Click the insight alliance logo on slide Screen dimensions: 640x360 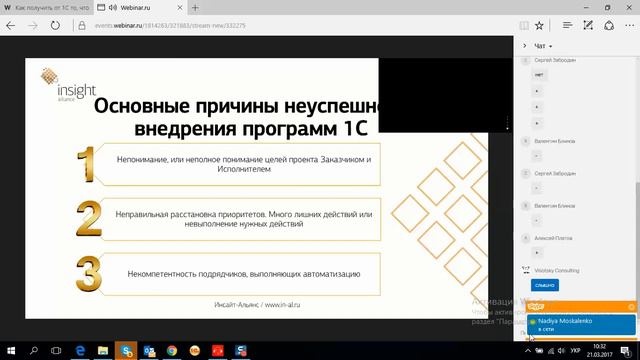[x=68, y=85]
